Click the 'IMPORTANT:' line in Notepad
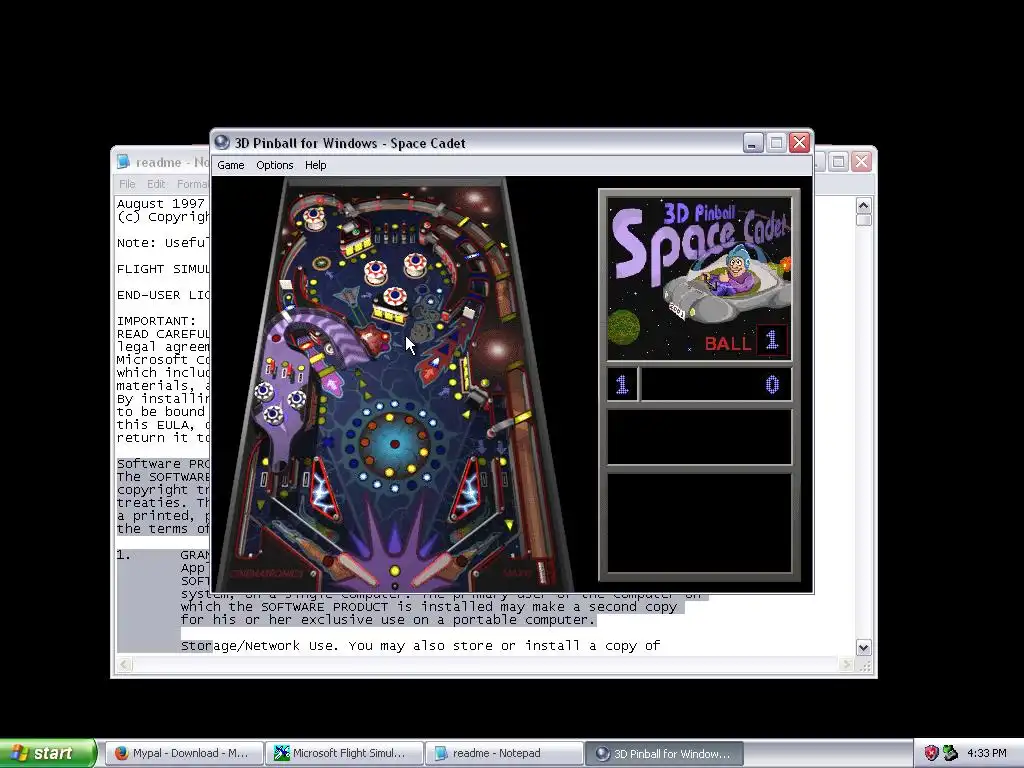This screenshot has height=768, width=1024. (157, 321)
